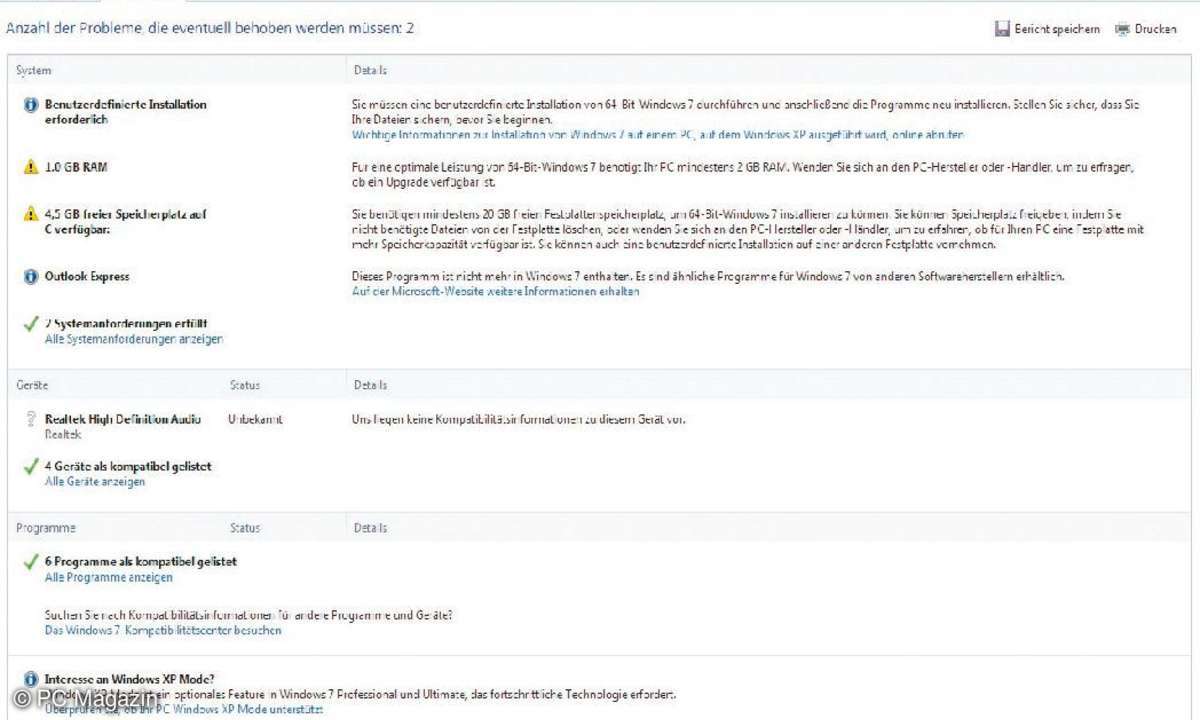1200x720 pixels.
Task: Click the Status header in the Geräte section
Action: pyautogui.click(x=245, y=385)
